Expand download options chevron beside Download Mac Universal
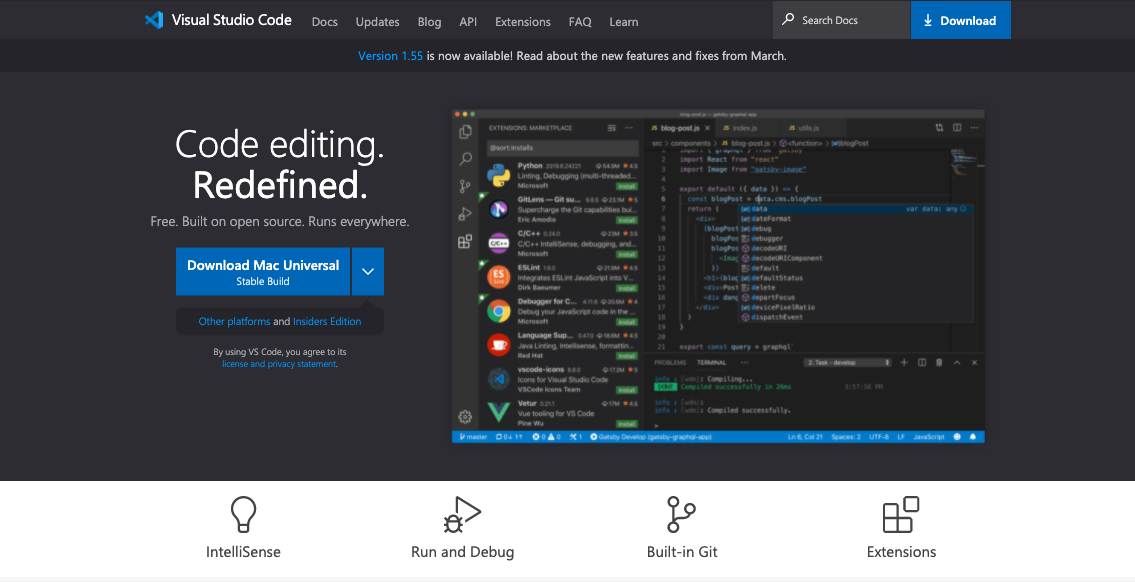The height and width of the screenshot is (582, 1135). tap(368, 271)
